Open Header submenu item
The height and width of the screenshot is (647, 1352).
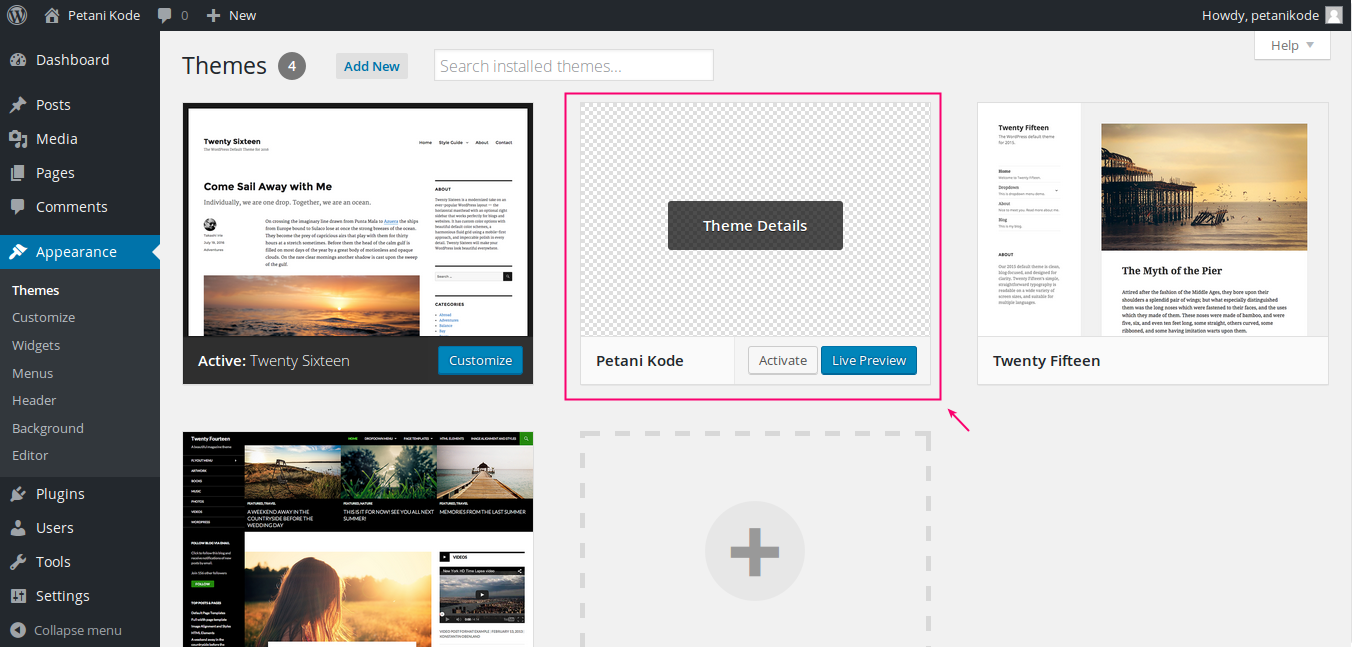click(x=34, y=400)
